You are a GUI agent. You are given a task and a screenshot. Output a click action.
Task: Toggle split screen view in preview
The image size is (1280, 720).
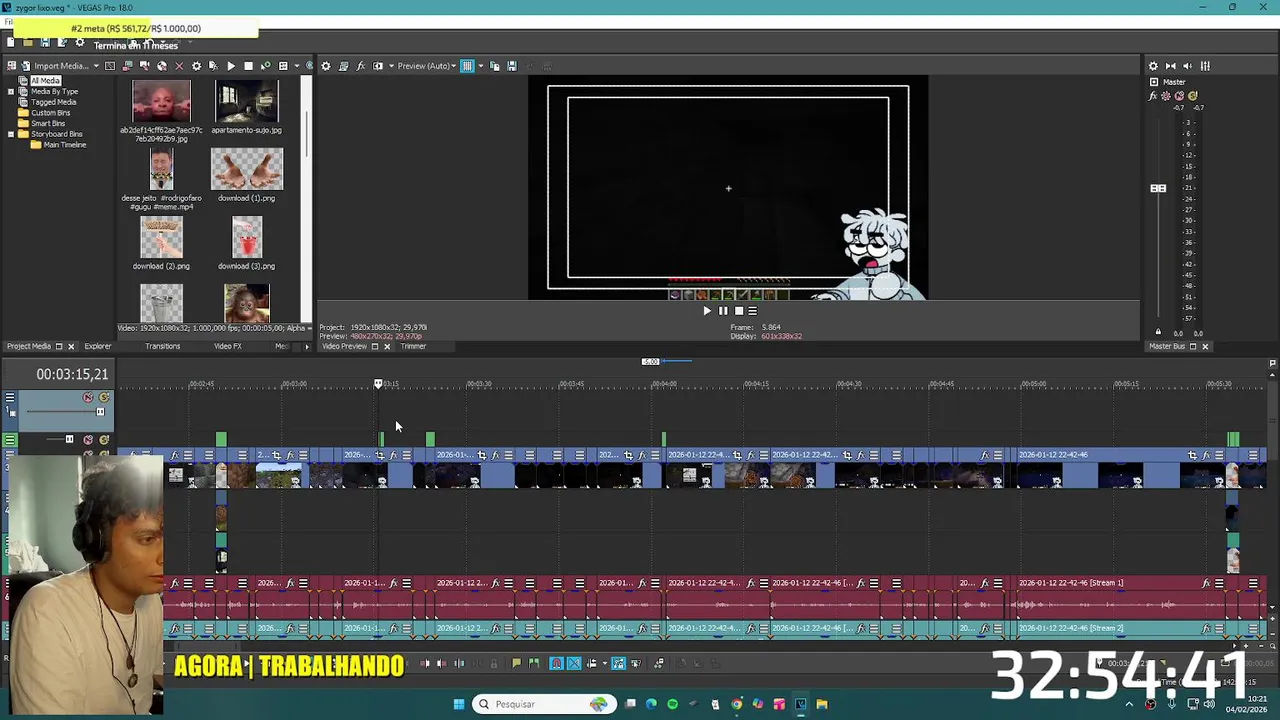[x=378, y=66]
